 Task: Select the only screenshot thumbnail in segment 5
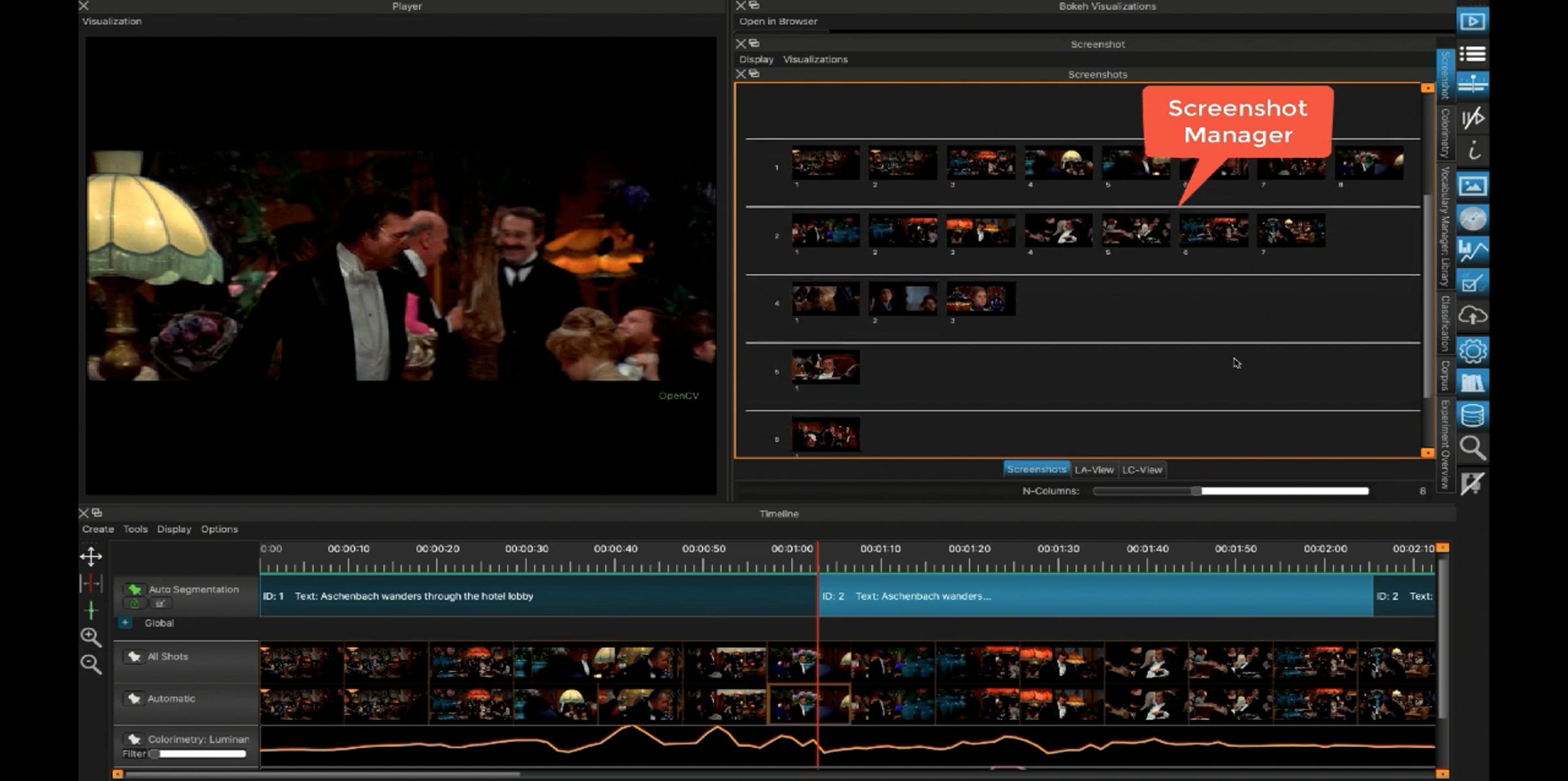coord(826,367)
